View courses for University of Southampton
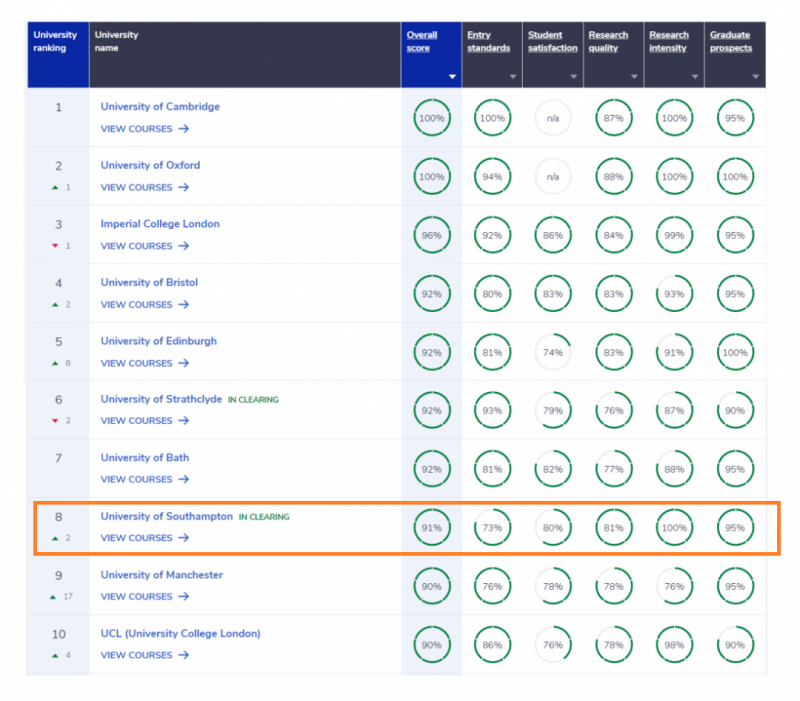The height and width of the screenshot is (701, 800). coord(145,538)
